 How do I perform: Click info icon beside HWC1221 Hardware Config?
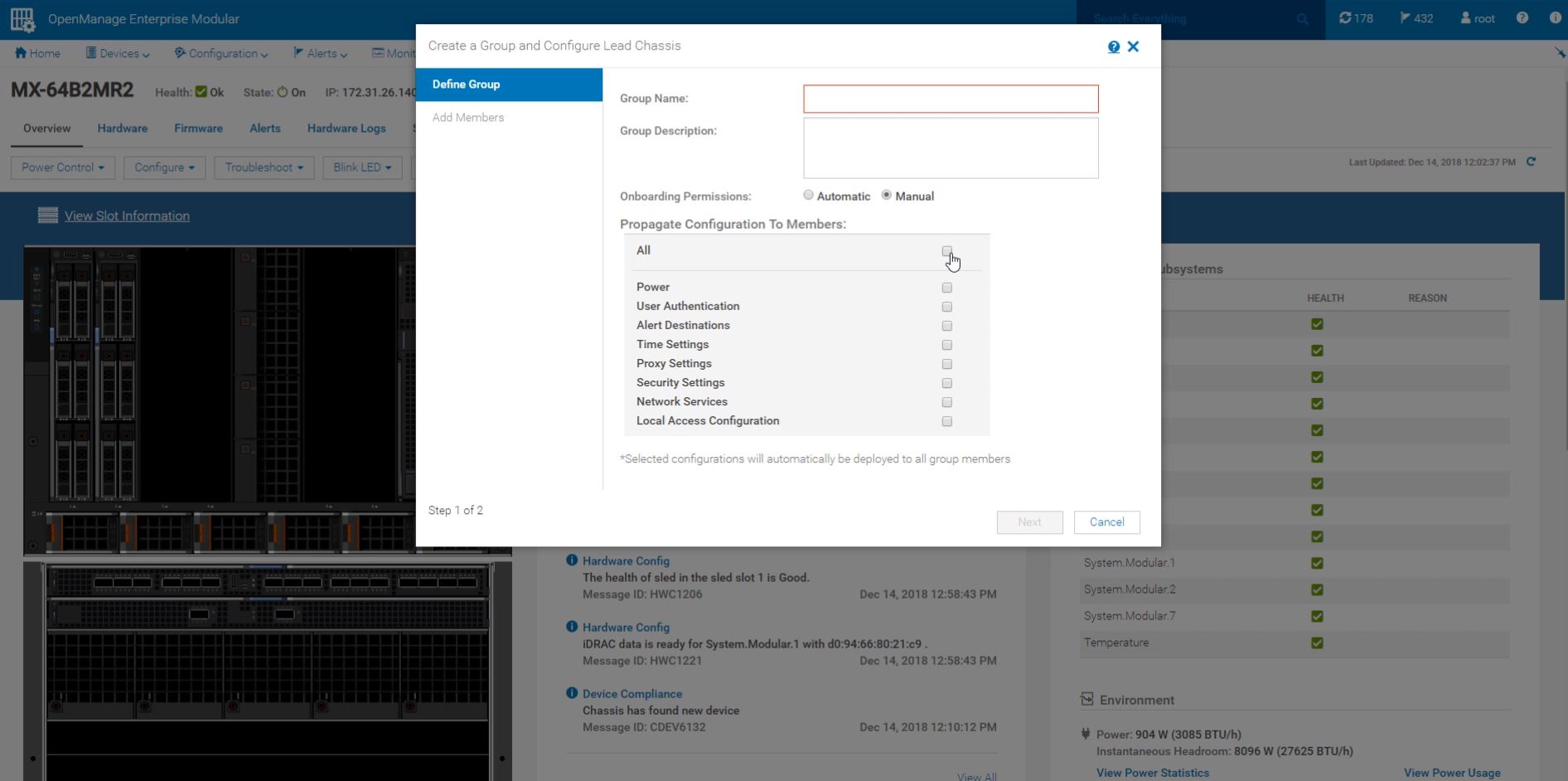click(572, 627)
